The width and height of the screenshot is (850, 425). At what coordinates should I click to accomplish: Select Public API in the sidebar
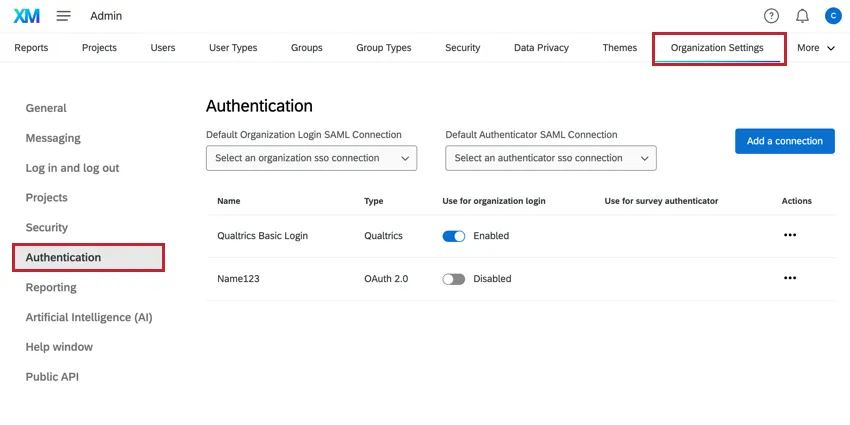pos(52,377)
